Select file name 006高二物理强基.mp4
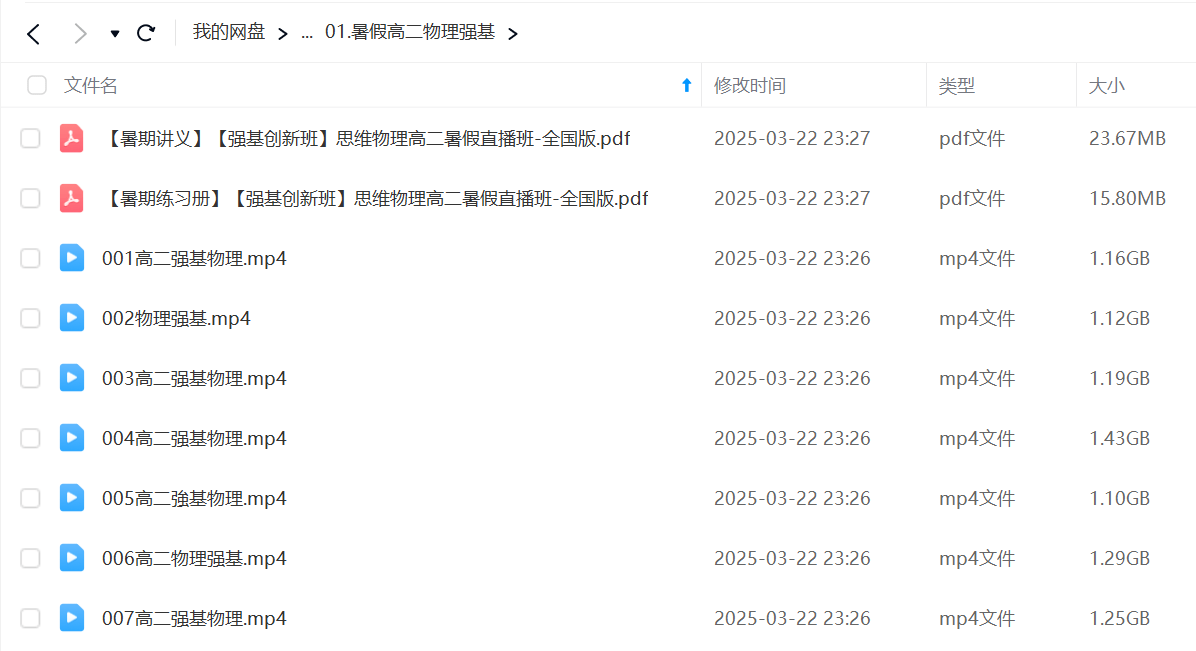This screenshot has height=651, width=1196. (195, 559)
